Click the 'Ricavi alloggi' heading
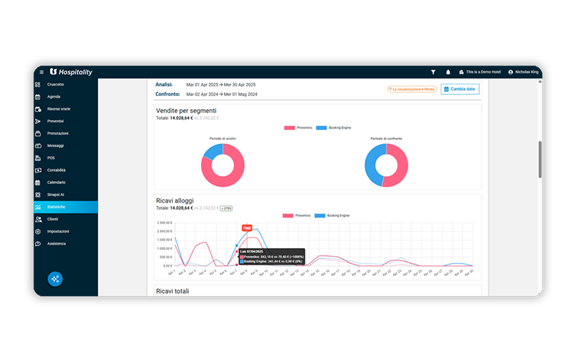 pos(174,201)
